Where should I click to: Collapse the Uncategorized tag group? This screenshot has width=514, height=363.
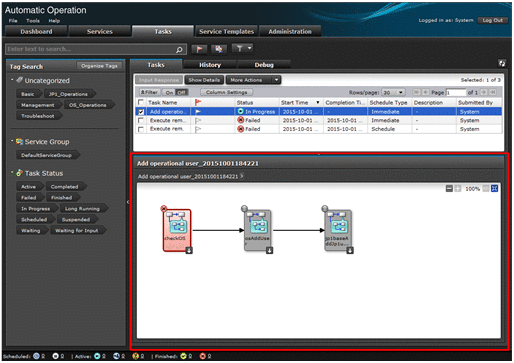click(x=12, y=80)
